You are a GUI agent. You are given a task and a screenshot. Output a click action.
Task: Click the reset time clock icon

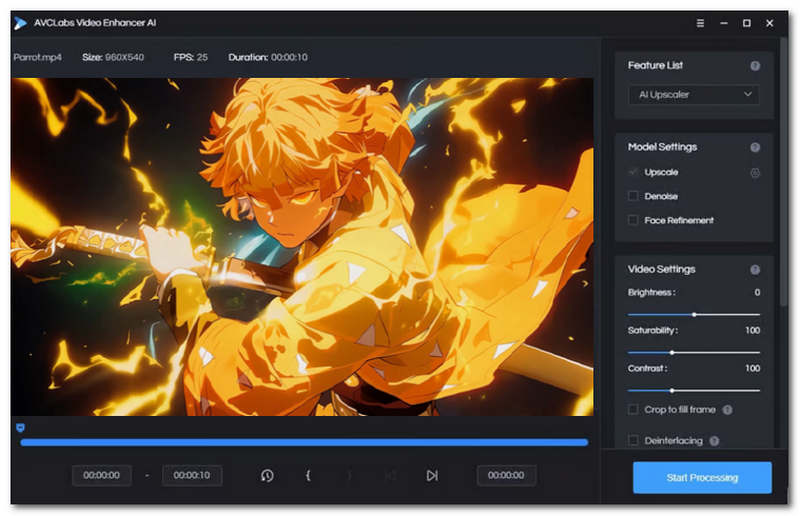(267, 476)
